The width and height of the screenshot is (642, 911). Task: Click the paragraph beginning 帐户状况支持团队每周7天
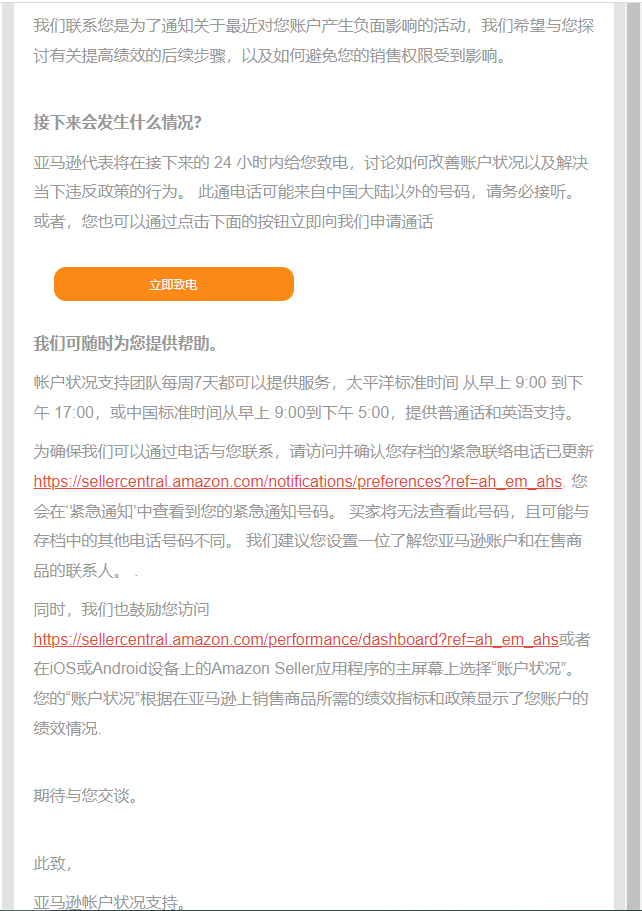point(308,397)
